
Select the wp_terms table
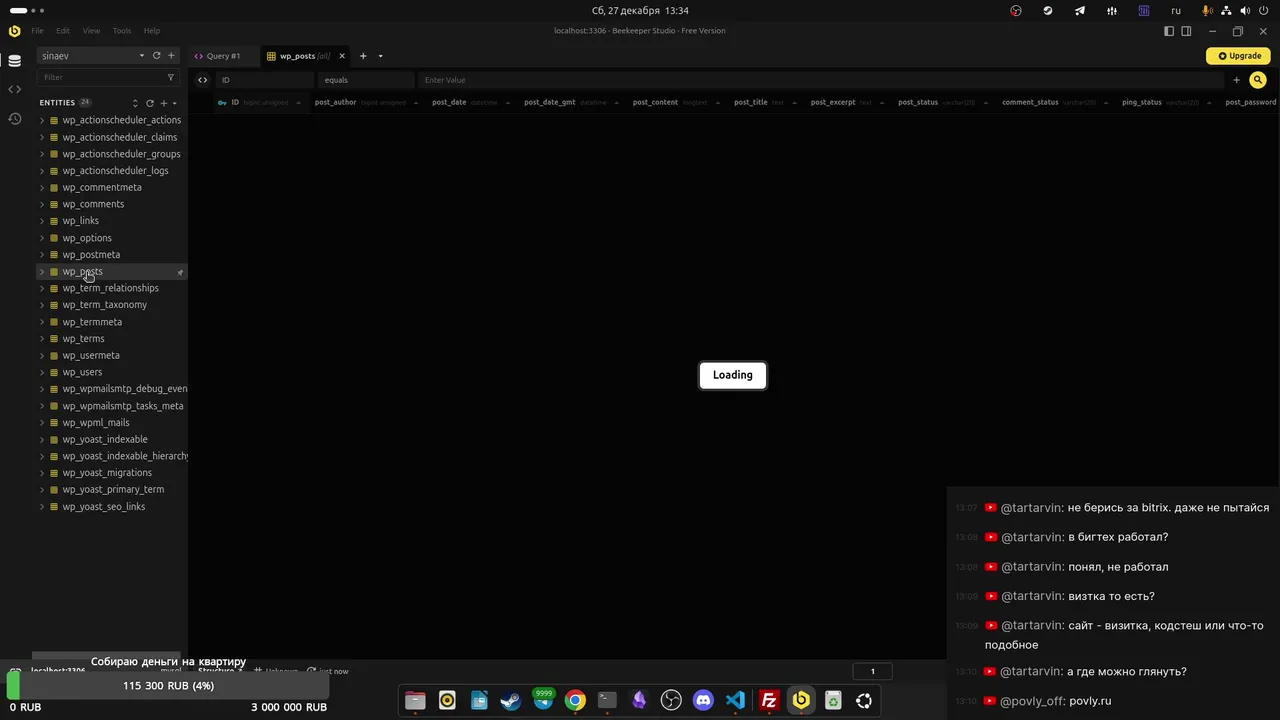pos(83,339)
